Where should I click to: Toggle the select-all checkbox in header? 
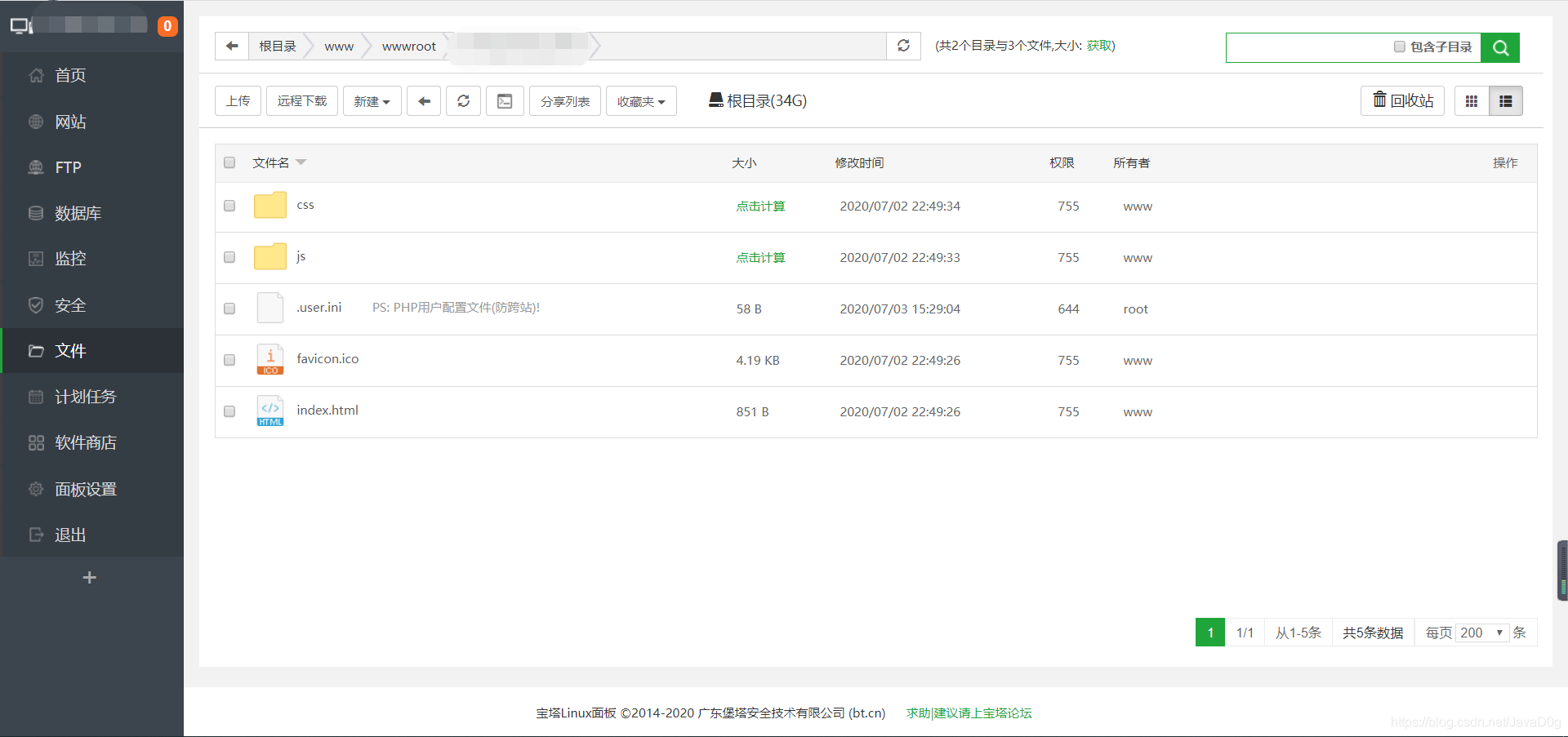click(x=229, y=162)
